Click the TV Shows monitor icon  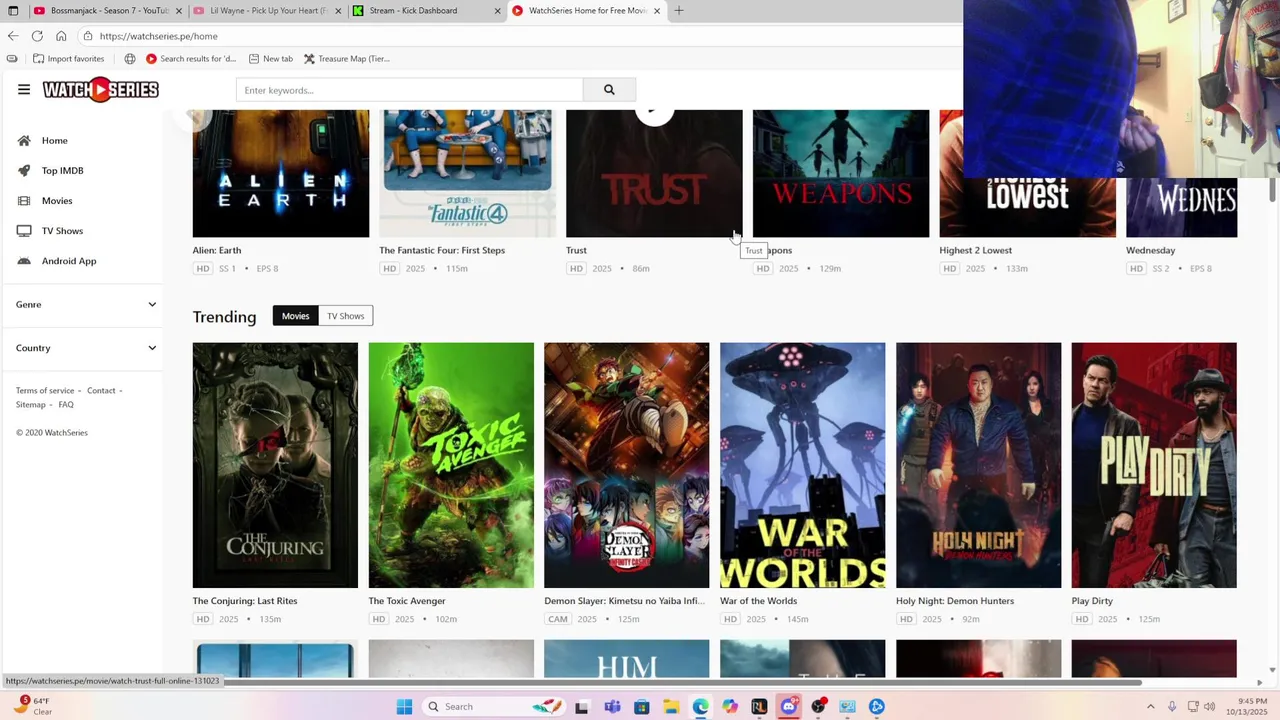[x=24, y=231]
